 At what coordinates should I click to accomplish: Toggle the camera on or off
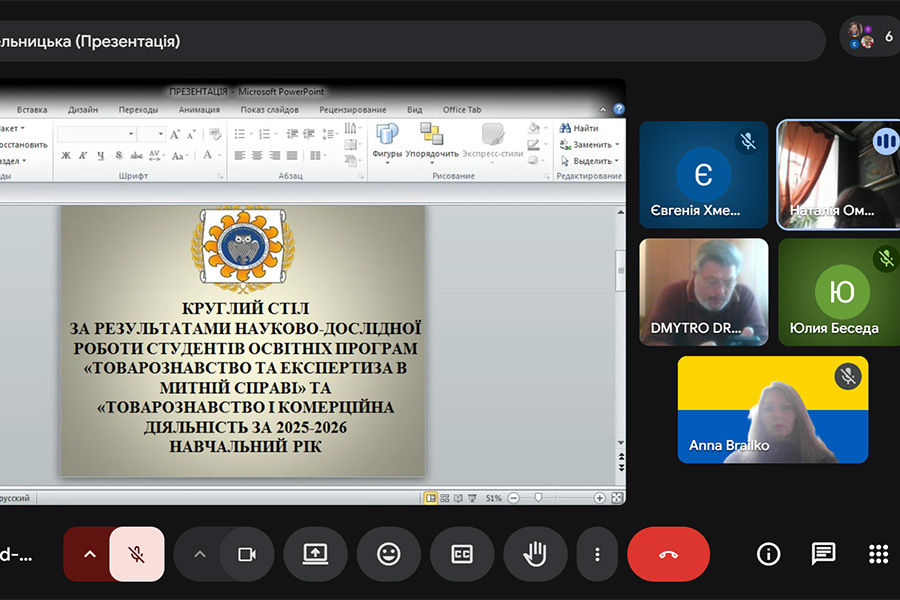coord(246,554)
